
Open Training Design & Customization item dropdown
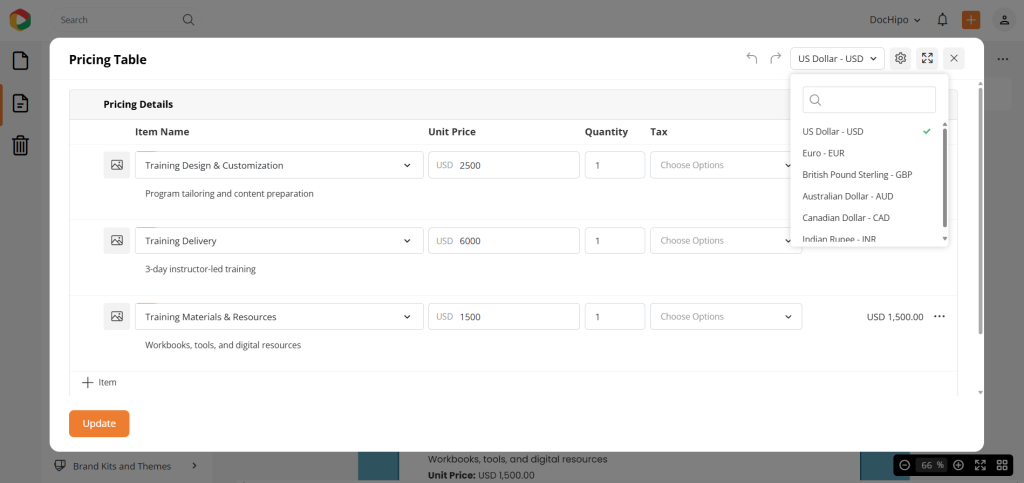coord(280,165)
